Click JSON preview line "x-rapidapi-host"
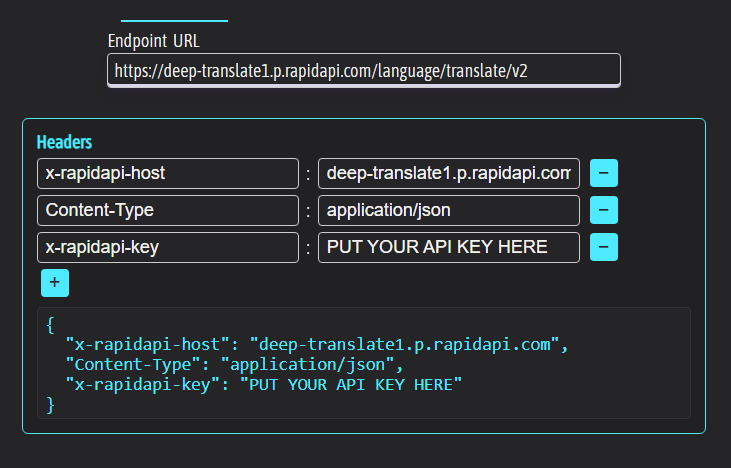Viewport: 731px width, 468px height. coord(317,344)
